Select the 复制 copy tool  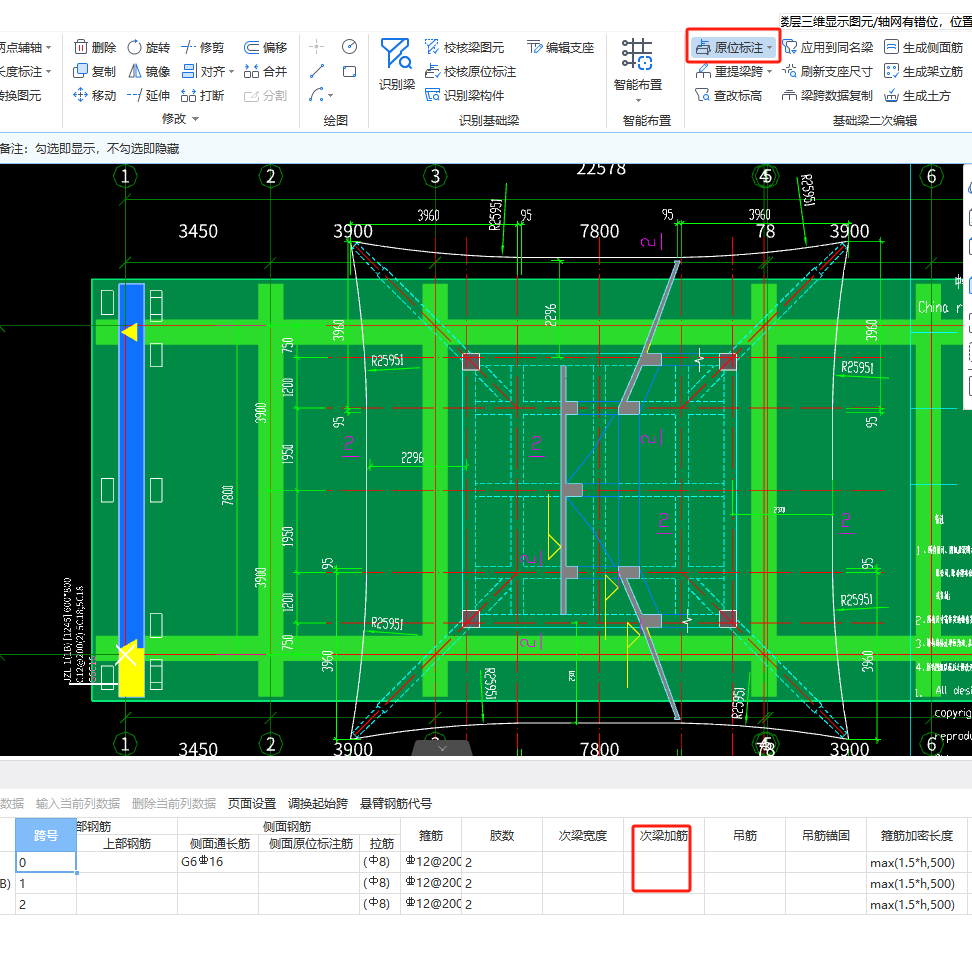click(x=95, y=72)
